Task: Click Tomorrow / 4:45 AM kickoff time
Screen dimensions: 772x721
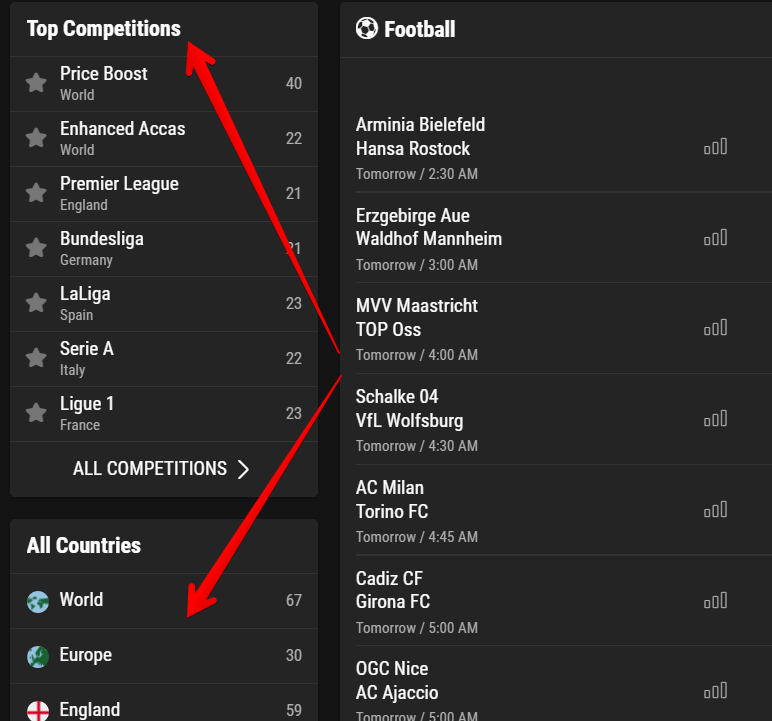Action: [x=417, y=537]
